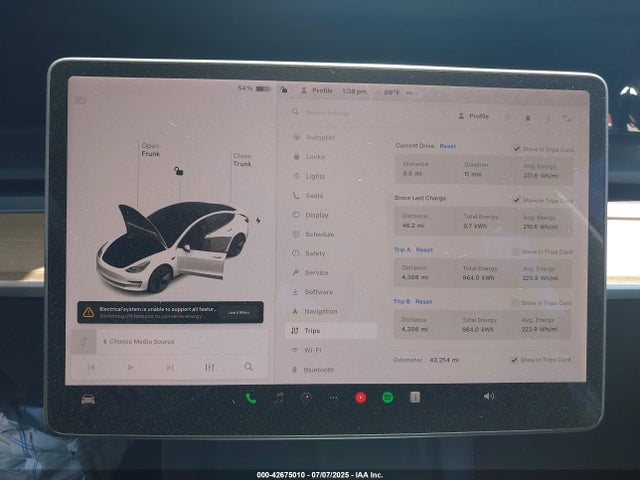
Task: Select the Service menu entry
Action: [x=310, y=273]
